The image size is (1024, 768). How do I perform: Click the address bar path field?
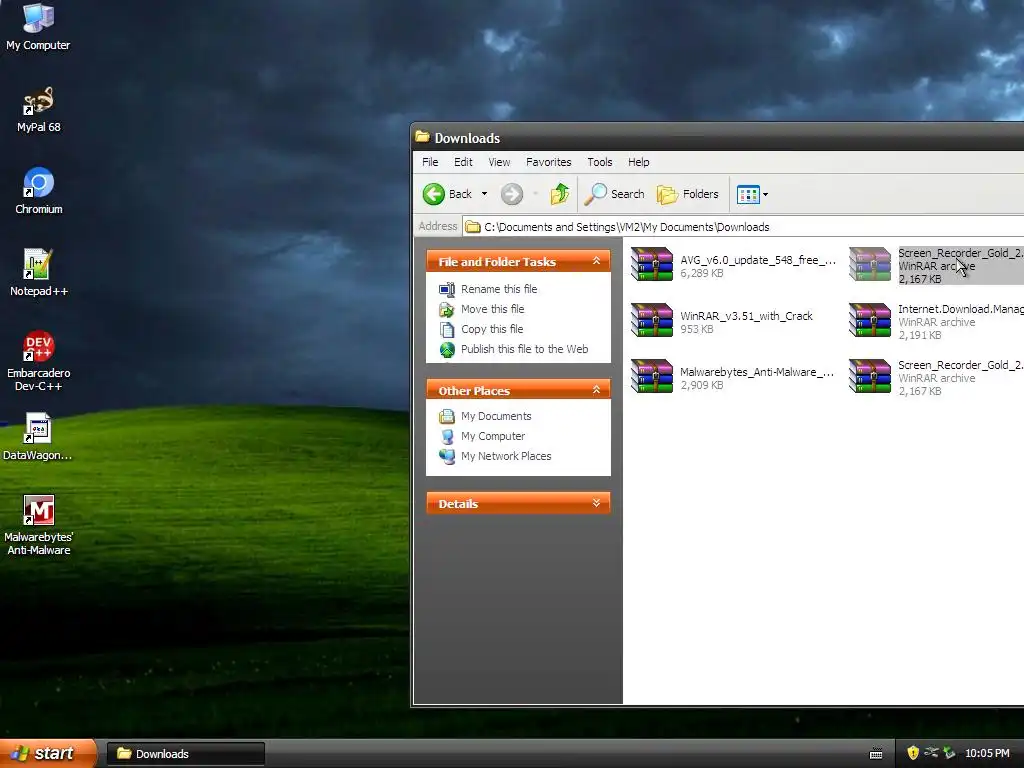click(743, 227)
